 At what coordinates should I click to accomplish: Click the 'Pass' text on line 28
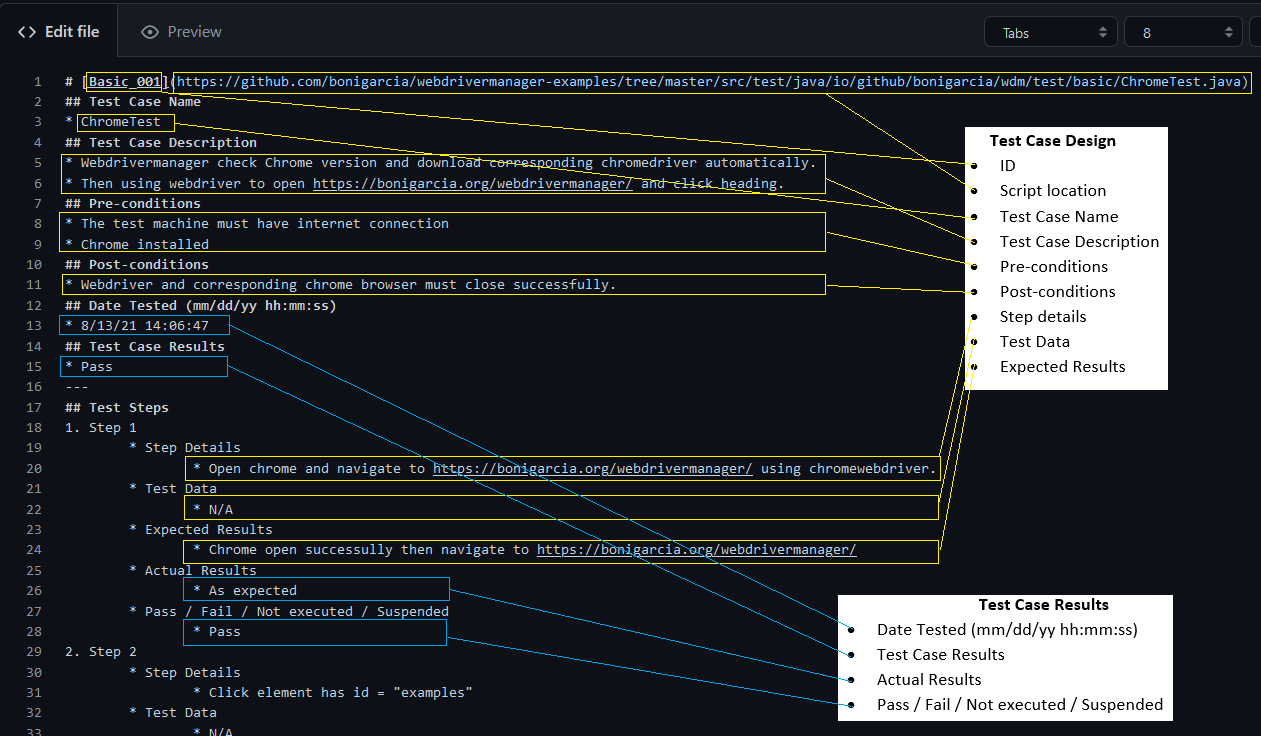click(x=225, y=631)
